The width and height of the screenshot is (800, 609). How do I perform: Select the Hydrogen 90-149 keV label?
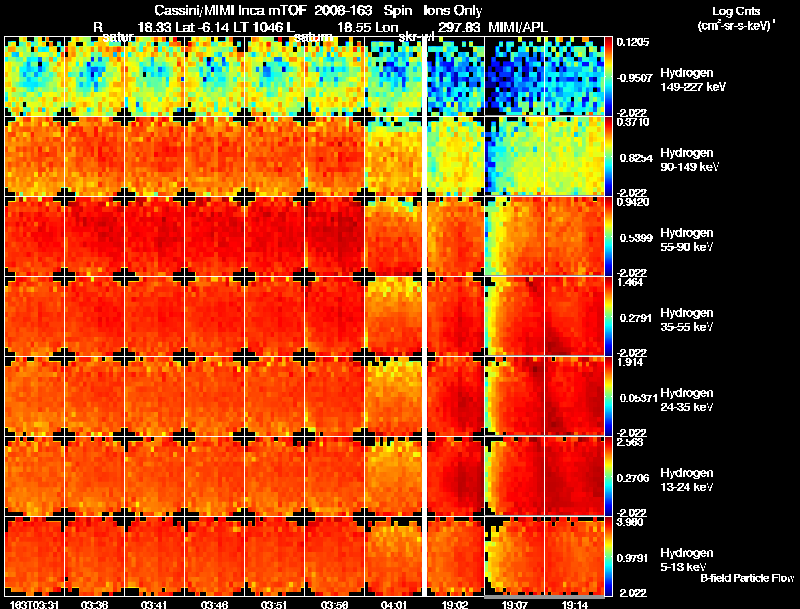tap(689, 160)
